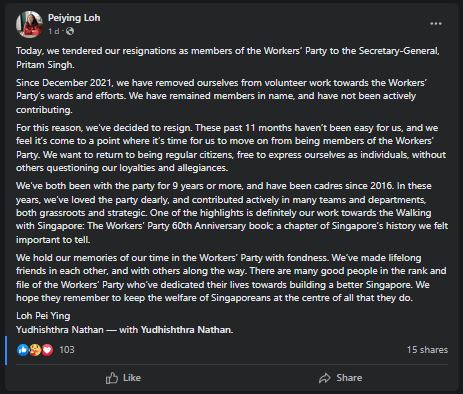Click the red heart love reaction

[x=47, y=350]
